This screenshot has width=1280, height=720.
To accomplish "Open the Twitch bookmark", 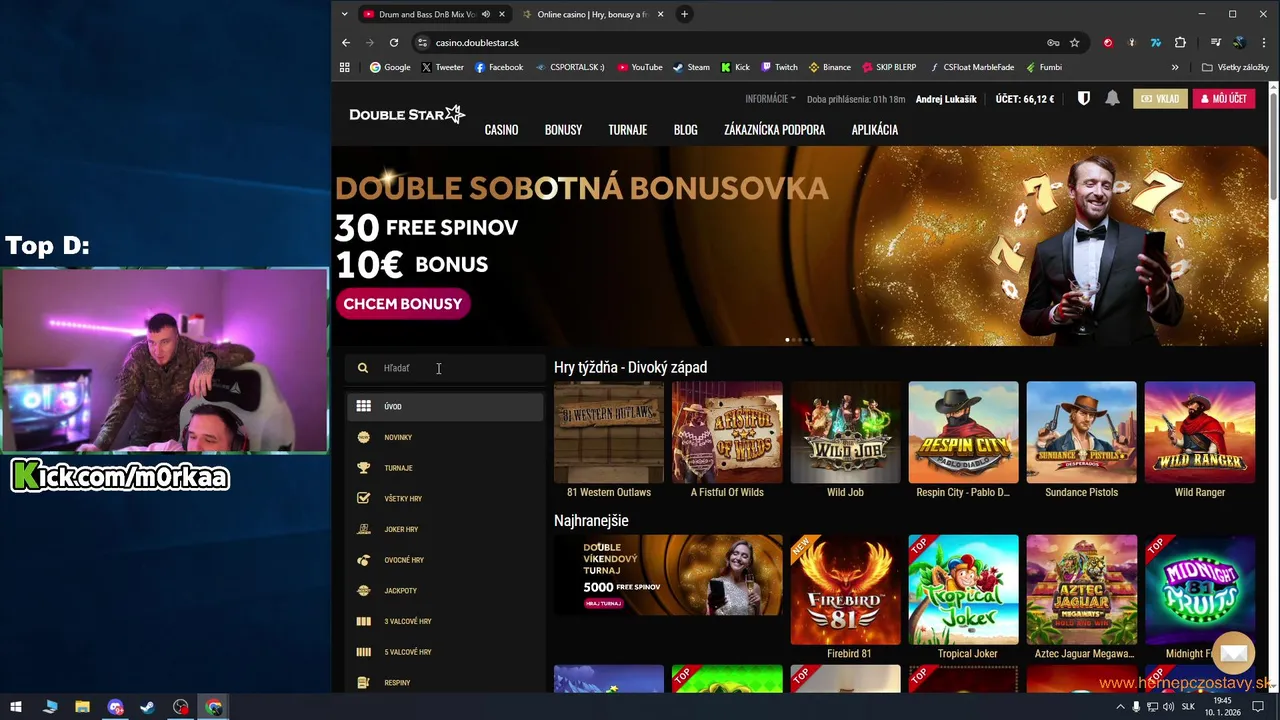I will [779, 67].
